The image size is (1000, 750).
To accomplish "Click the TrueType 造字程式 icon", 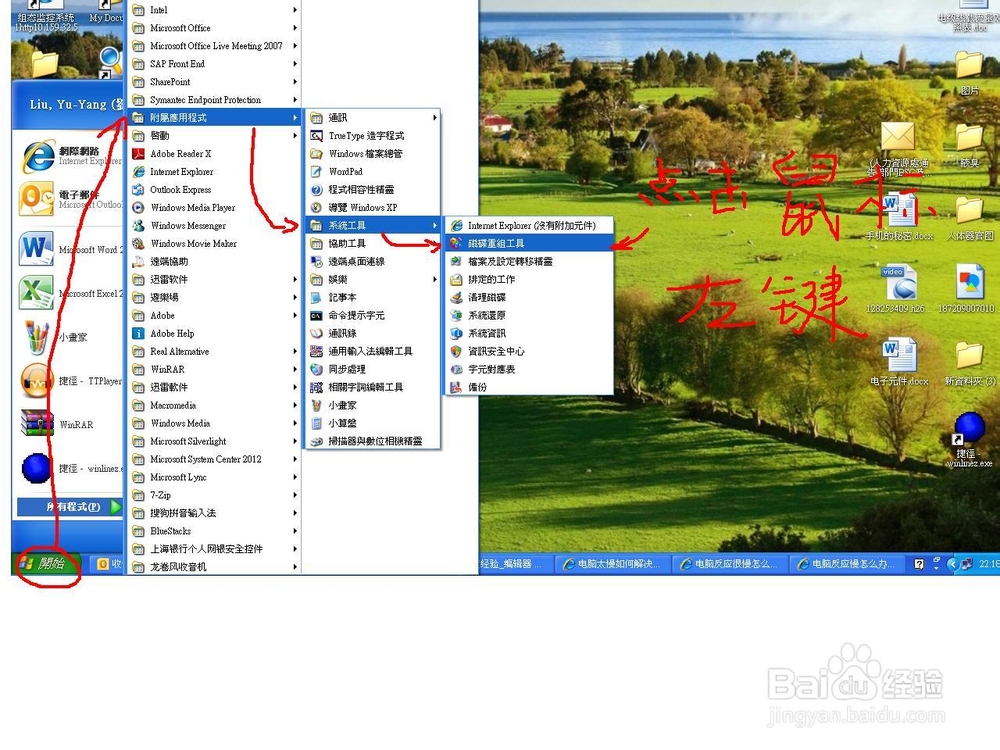I will (316, 136).
